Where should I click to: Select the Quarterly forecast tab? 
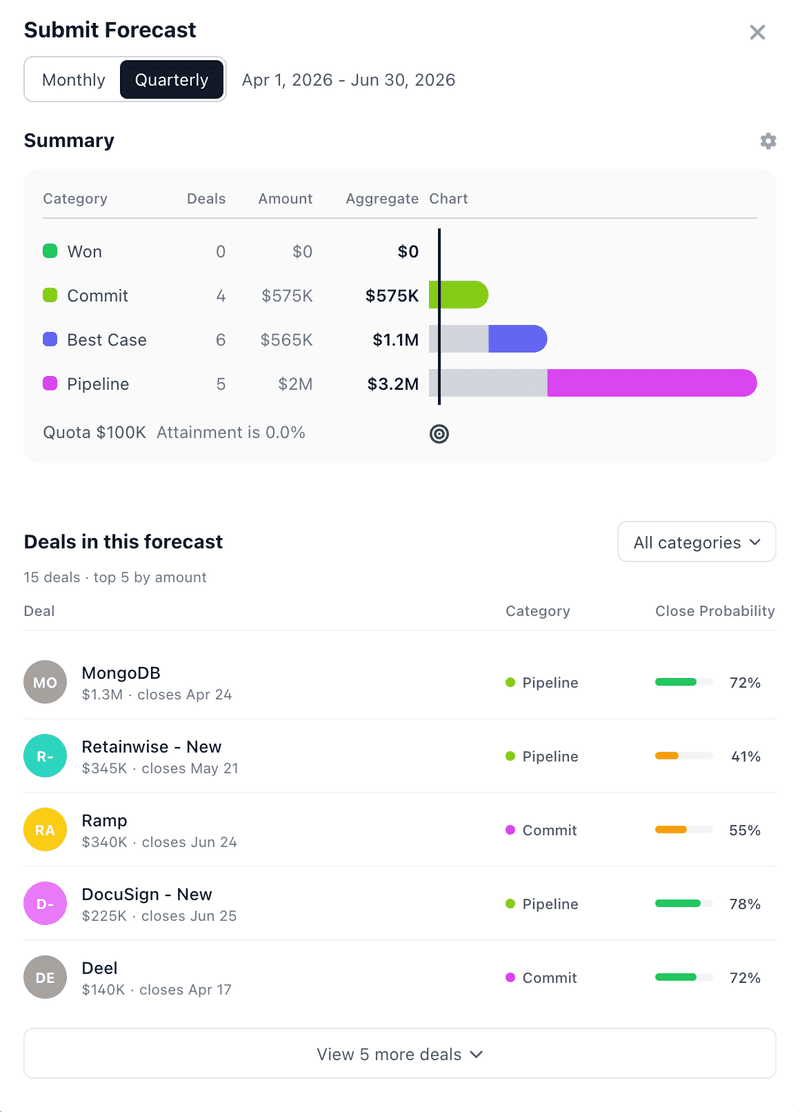(172, 79)
